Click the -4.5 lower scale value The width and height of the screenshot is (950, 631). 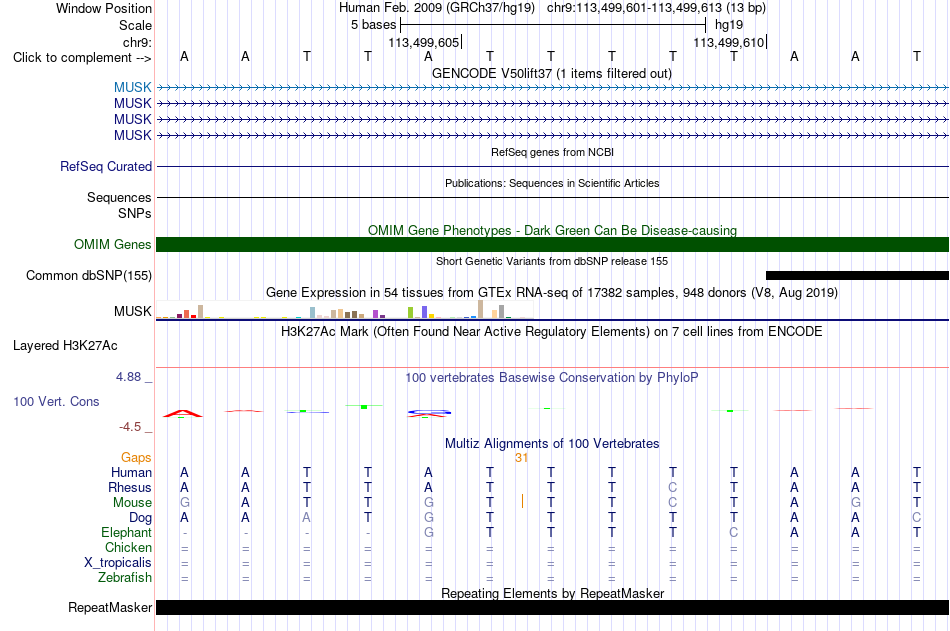tap(130, 427)
